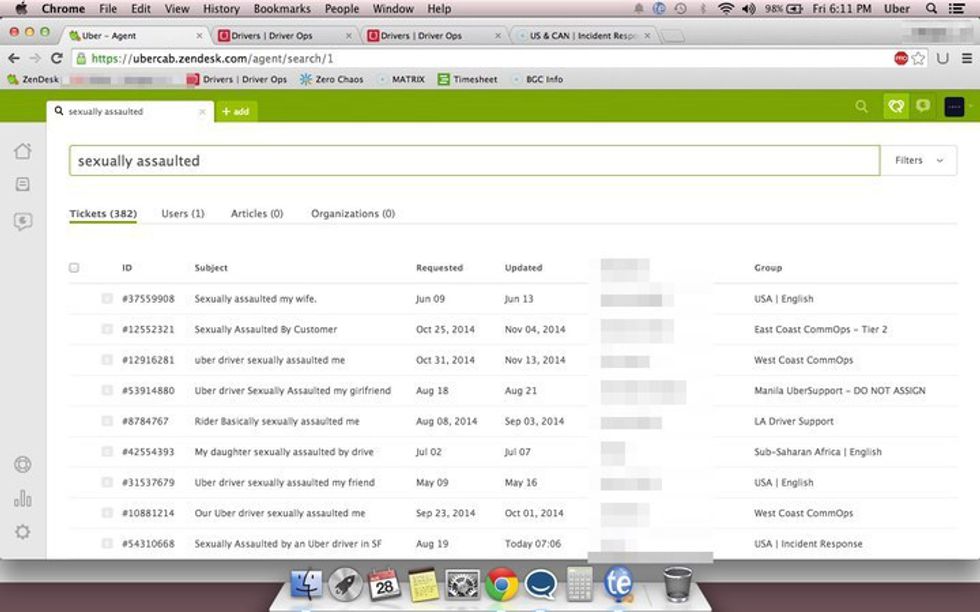This screenshot has width=980, height=612.
Task: Bookmark this page with the star icon
Action: pyautogui.click(x=918, y=58)
